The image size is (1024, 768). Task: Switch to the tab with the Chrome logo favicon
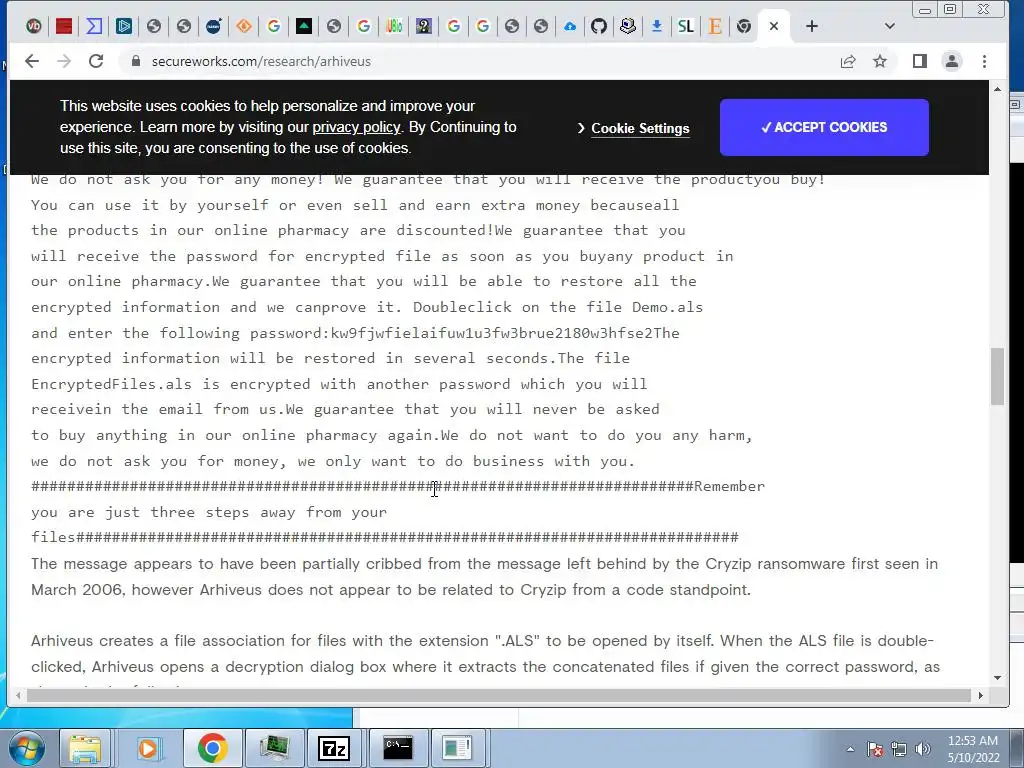pos(744,26)
